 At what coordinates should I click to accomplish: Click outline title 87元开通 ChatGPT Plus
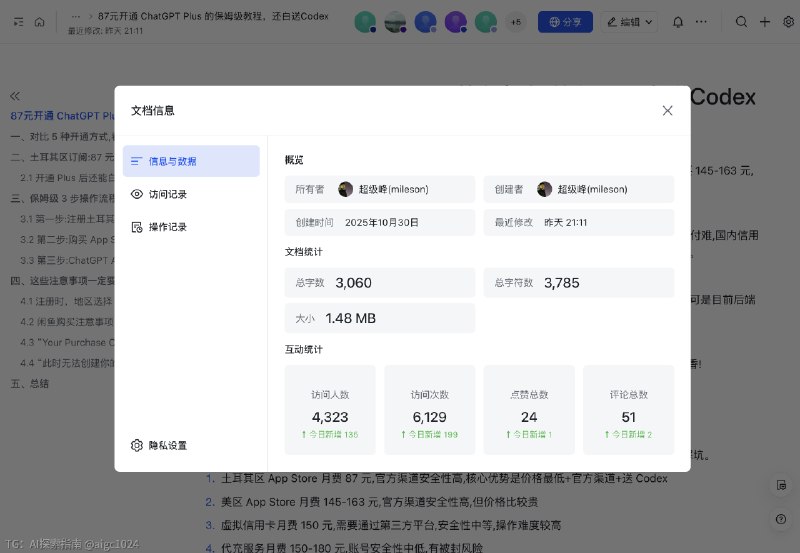[62, 116]
